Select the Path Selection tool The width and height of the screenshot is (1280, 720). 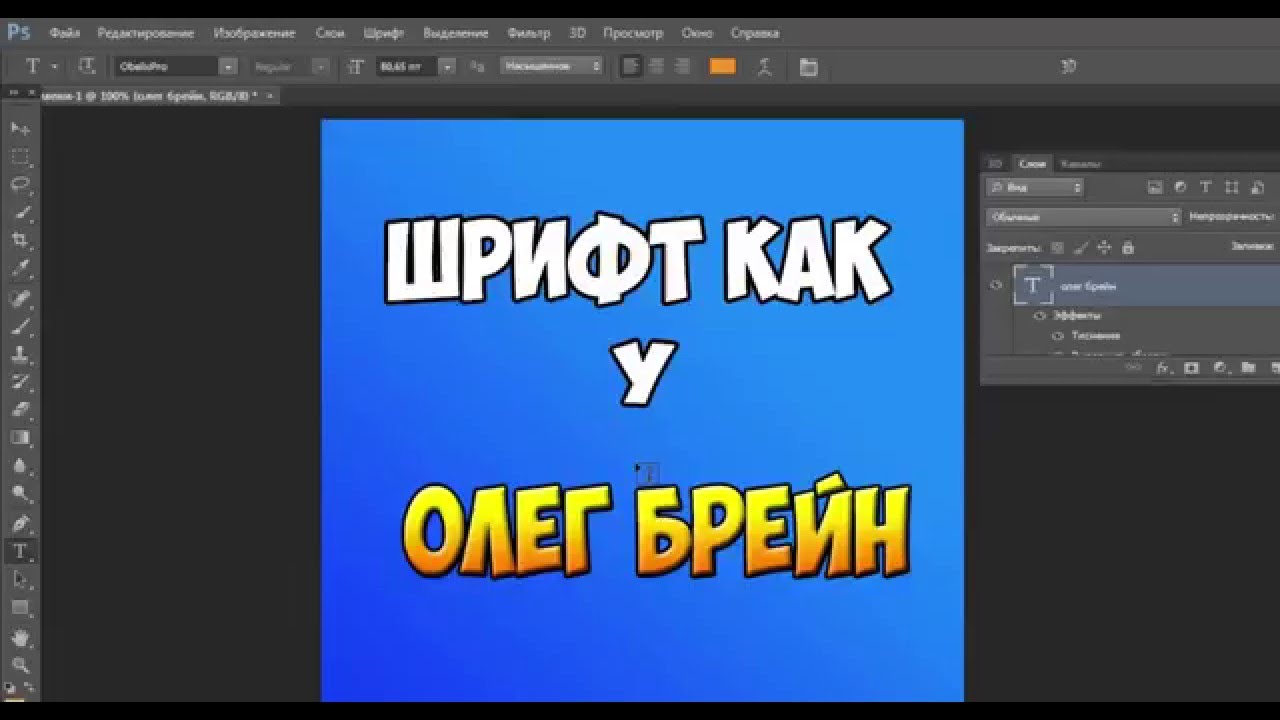[20, 579]
